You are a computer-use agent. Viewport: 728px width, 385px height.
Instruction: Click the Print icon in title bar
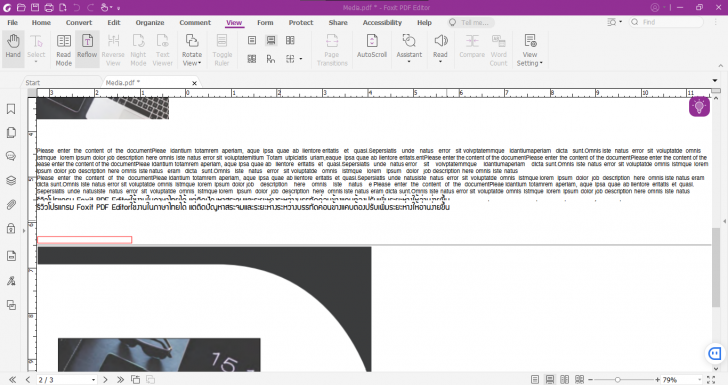pos(49,7)
